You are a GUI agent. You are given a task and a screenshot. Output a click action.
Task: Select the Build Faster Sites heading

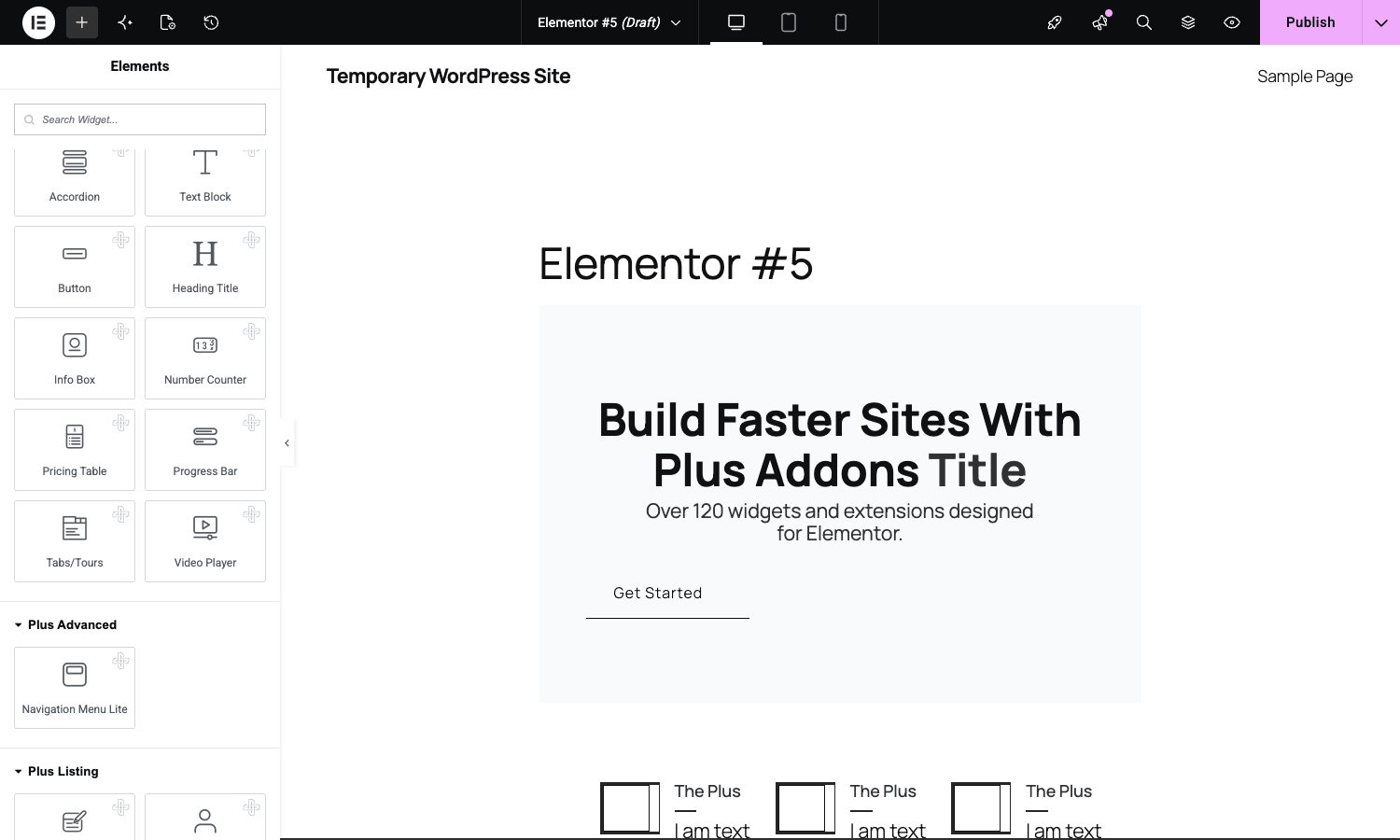pos(840,445)
